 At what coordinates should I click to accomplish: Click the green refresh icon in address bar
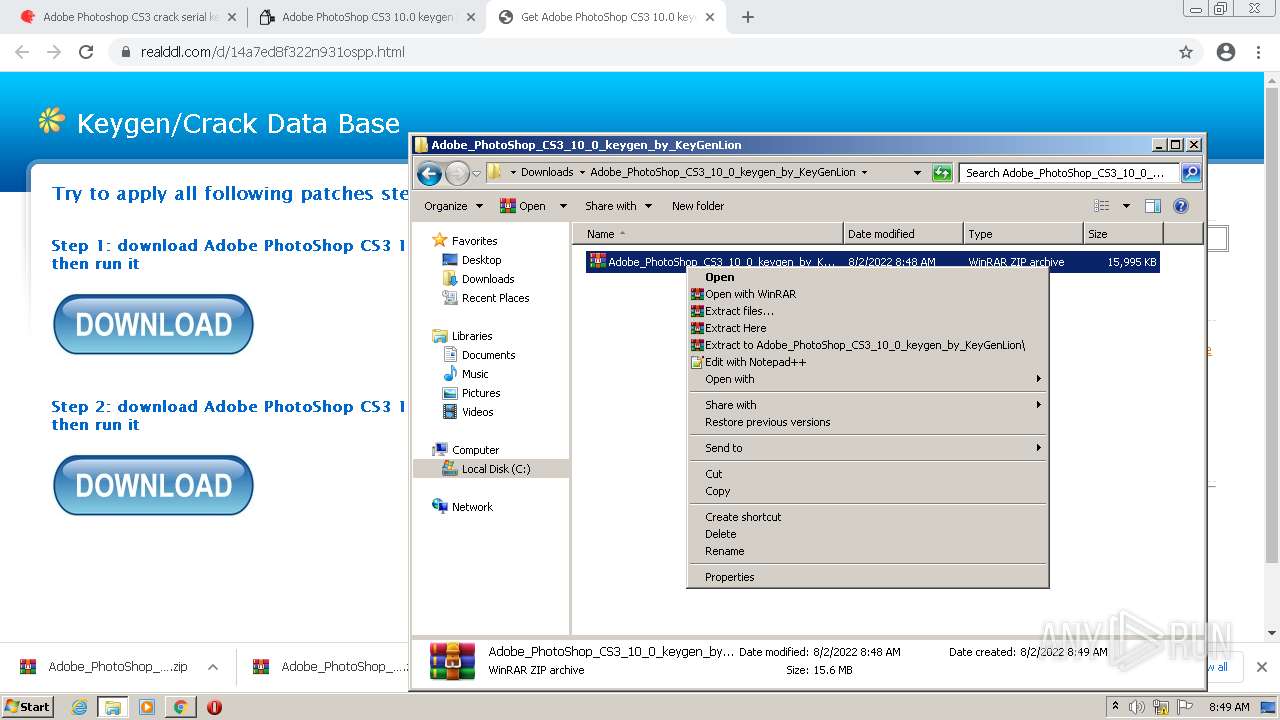pyautogui.click(x=942, y=173)
